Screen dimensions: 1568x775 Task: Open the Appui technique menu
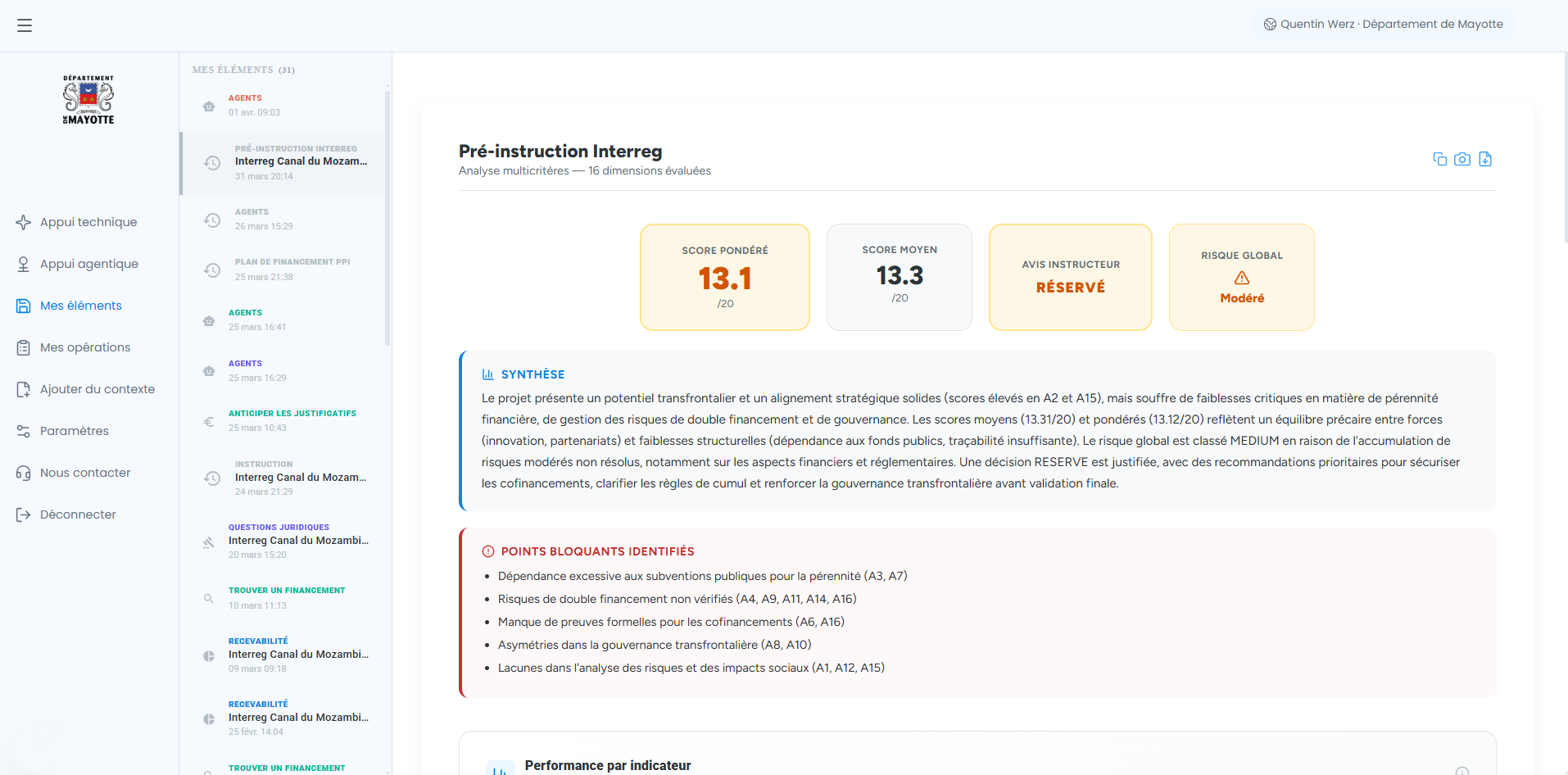point(88,222)
